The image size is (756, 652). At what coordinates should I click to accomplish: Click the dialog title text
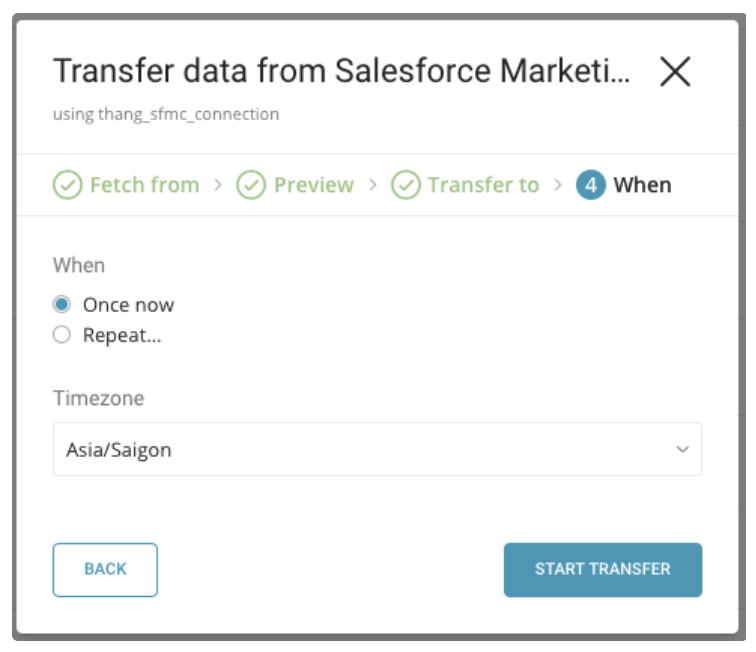pos(342,72)
